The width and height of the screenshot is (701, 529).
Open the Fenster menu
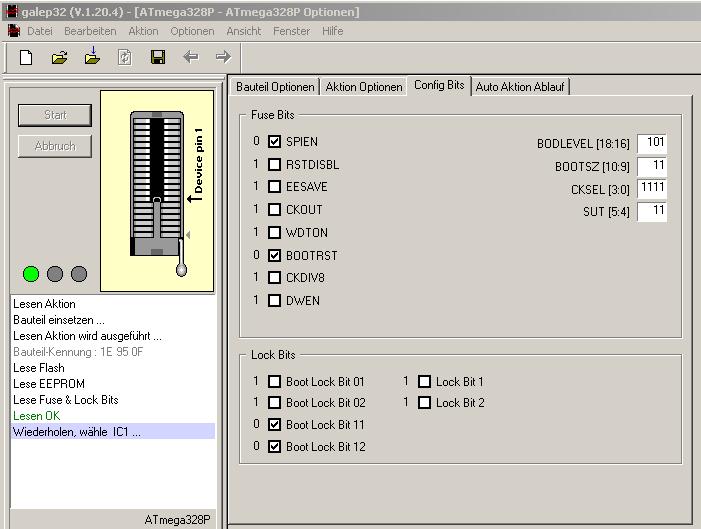[x=291, y=31]
